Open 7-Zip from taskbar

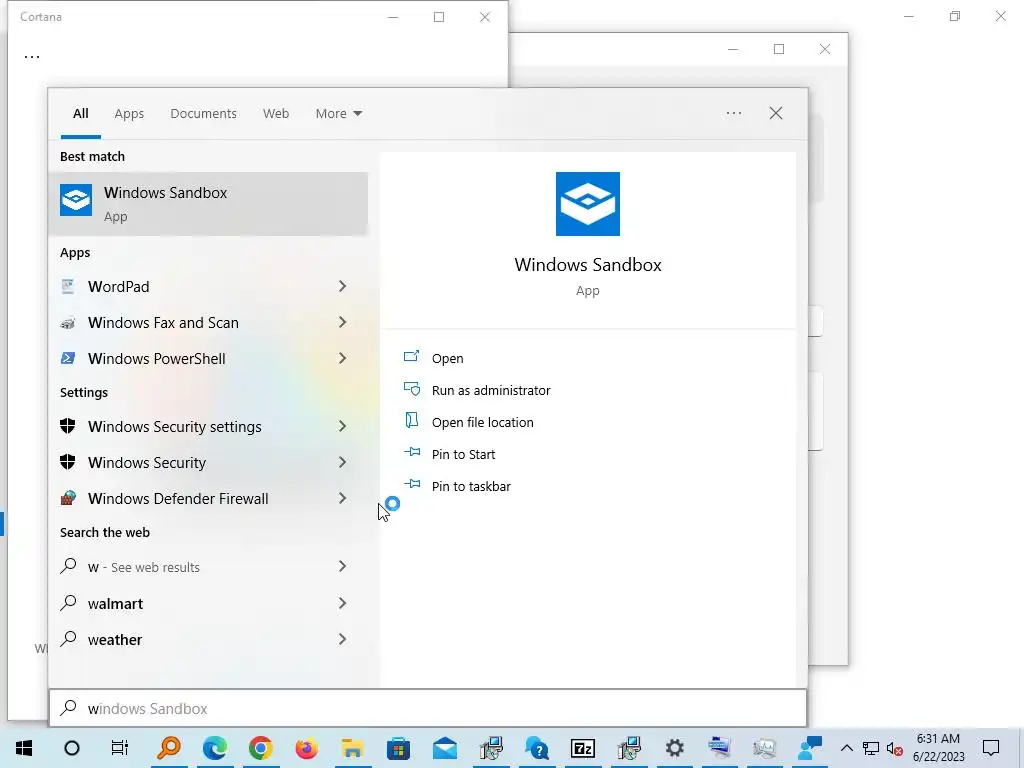click(x=583, y=748)
